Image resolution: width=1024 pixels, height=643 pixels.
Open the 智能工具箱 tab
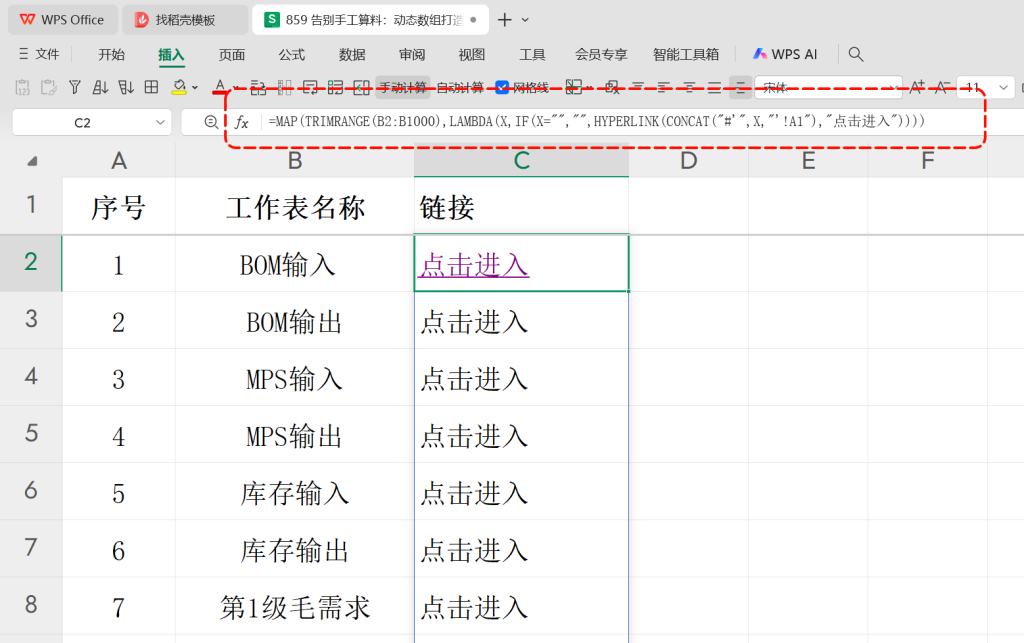click(x=686, y=55)
